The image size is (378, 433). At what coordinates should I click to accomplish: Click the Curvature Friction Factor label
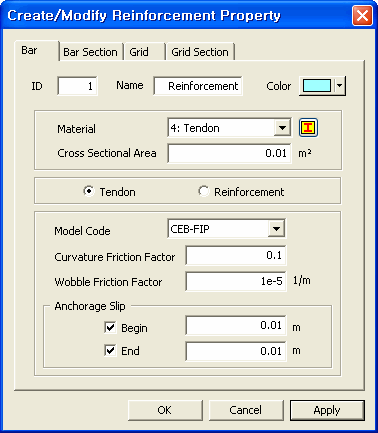pos(115,257)
